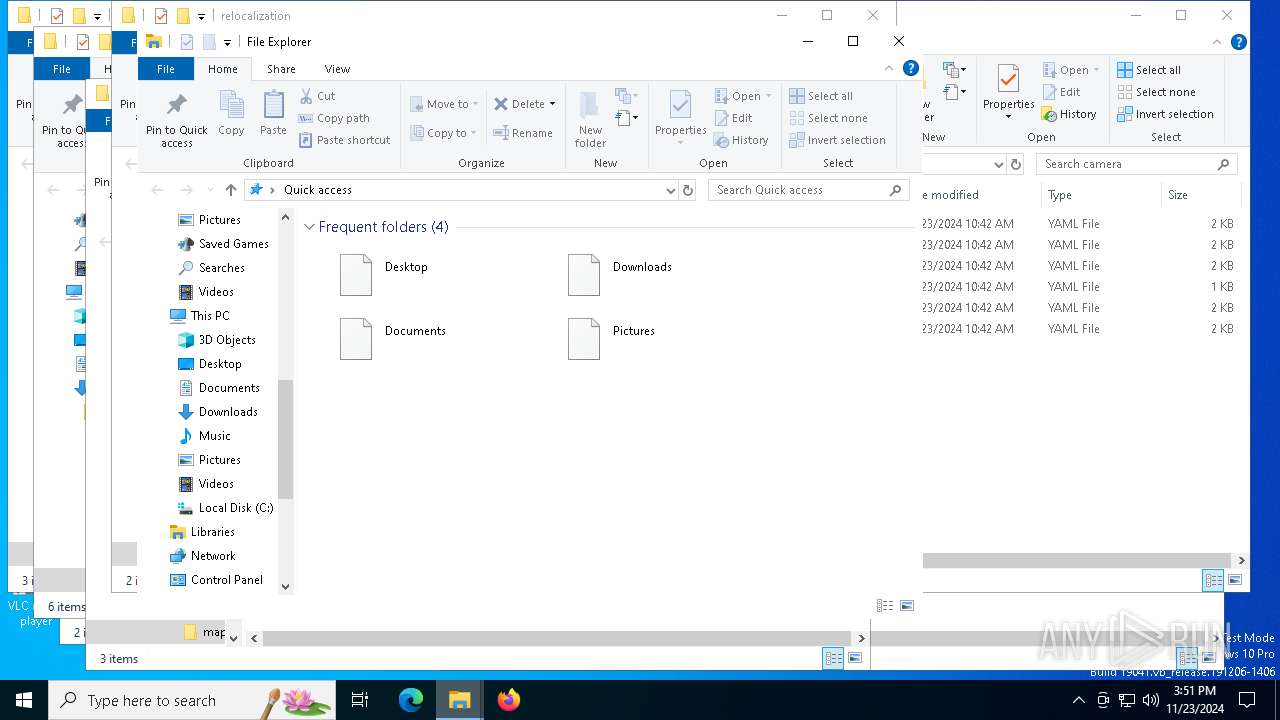This screenshot has height=720, width=1280.
Task: Click the Search Quick access field
Action: [809, 190]
